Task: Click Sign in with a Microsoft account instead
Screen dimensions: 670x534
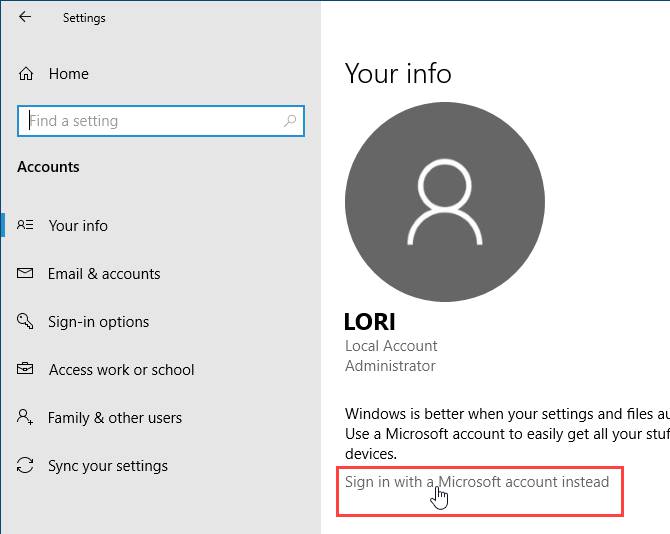Action: point(476,482)
